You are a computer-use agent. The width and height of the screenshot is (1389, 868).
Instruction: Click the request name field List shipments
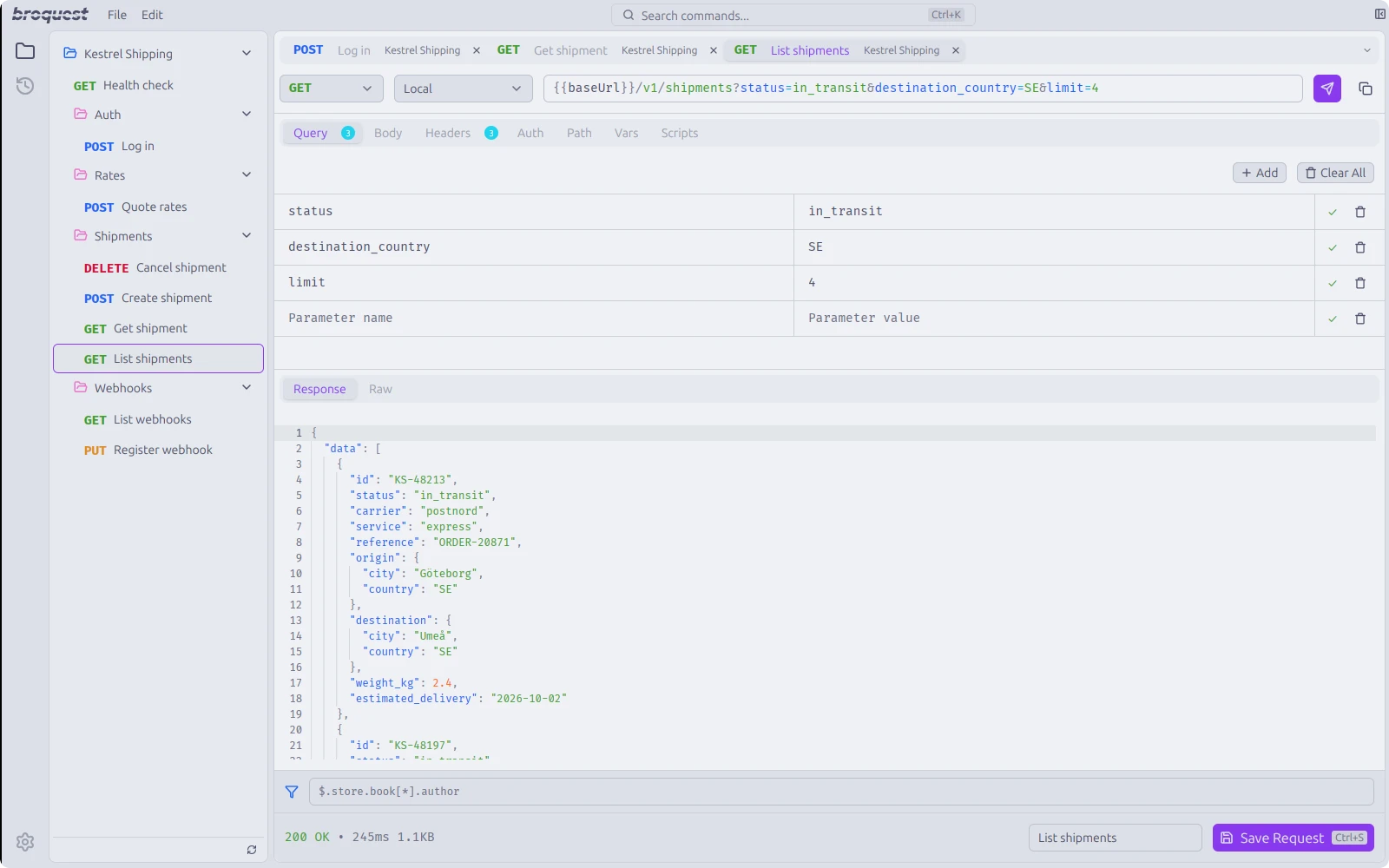click(x=1116, y=838)
